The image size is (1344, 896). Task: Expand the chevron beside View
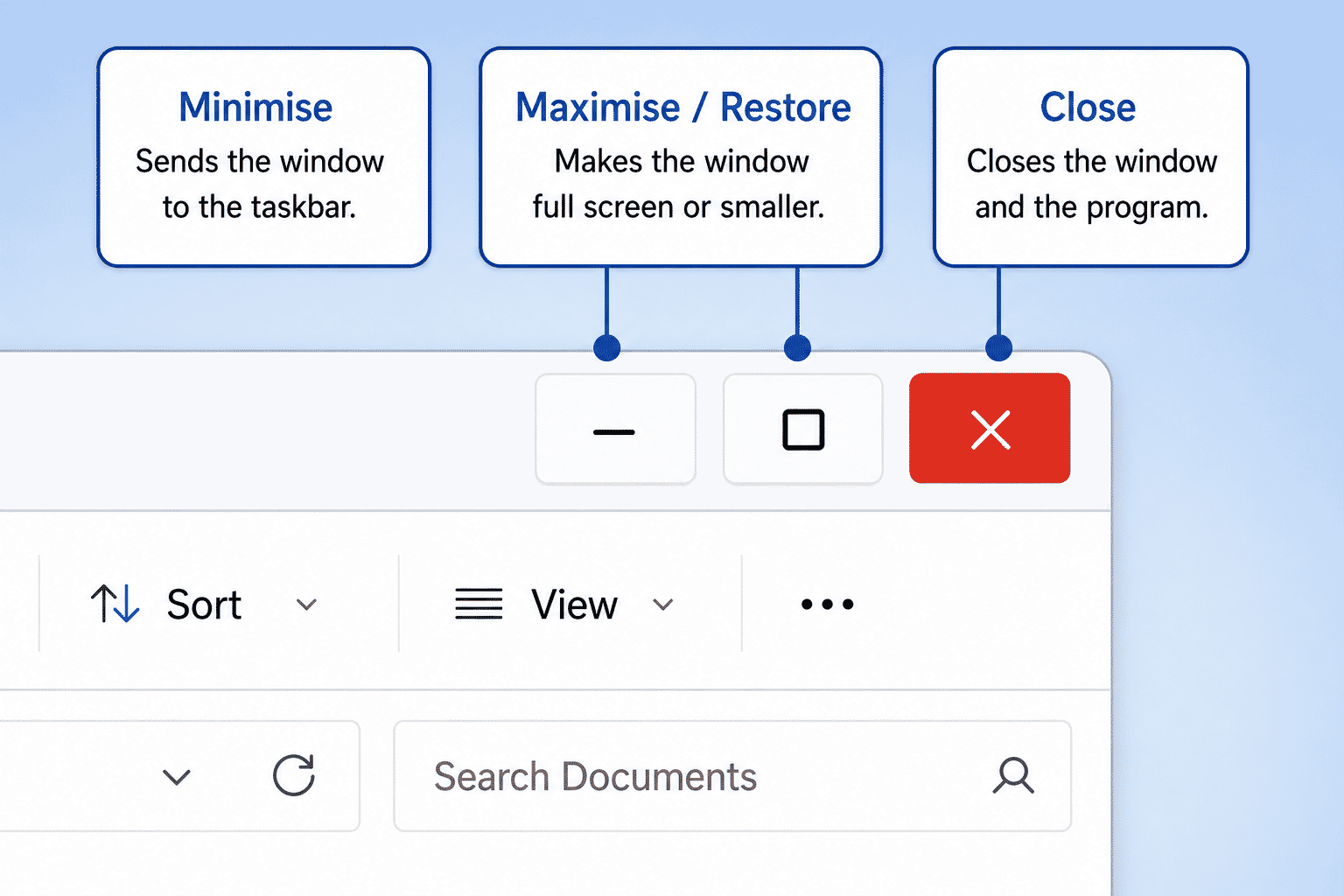tap(663, 605)
